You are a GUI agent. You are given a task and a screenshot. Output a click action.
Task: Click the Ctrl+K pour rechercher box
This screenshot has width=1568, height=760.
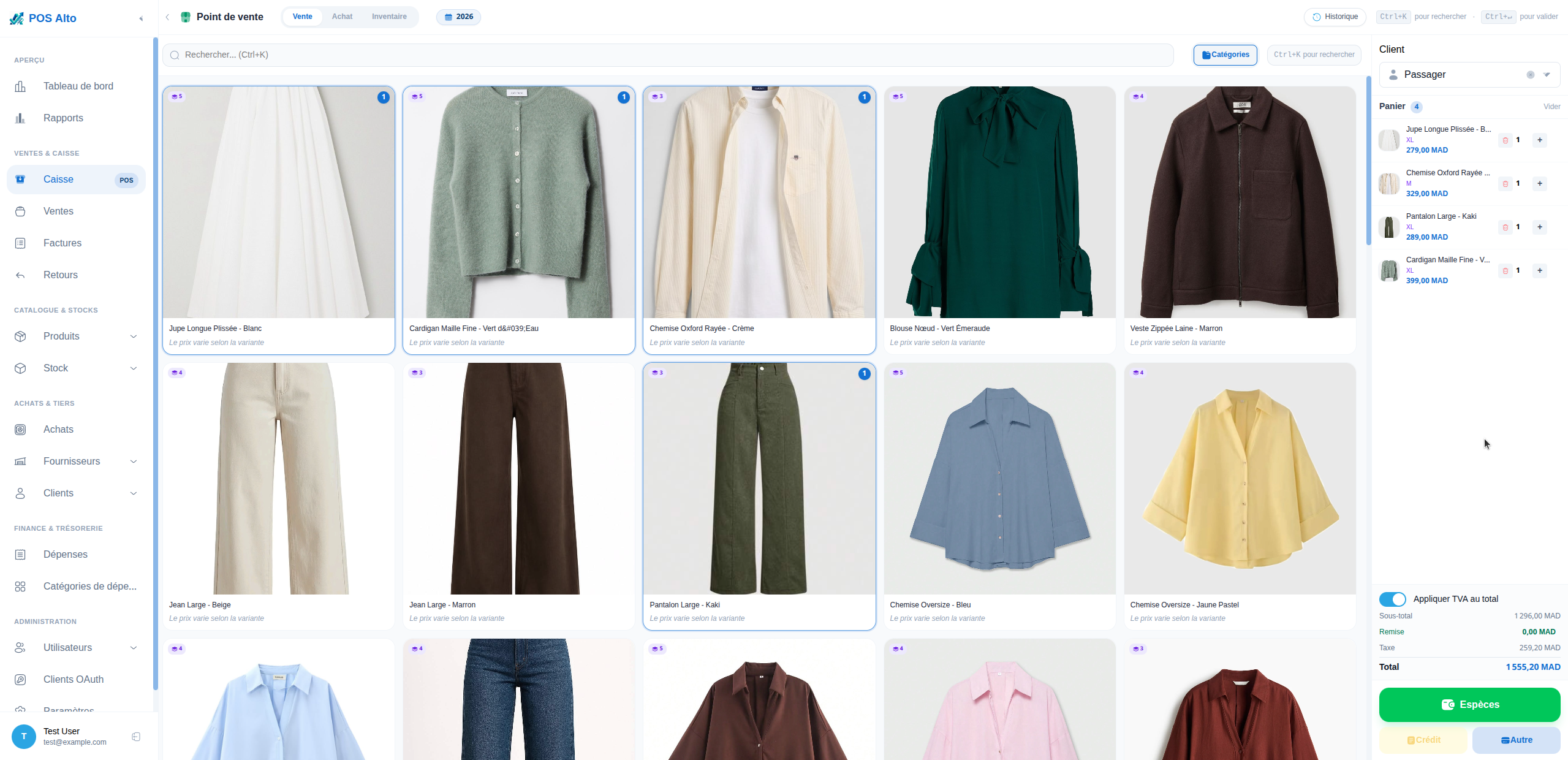click(x=1314, y=55)
